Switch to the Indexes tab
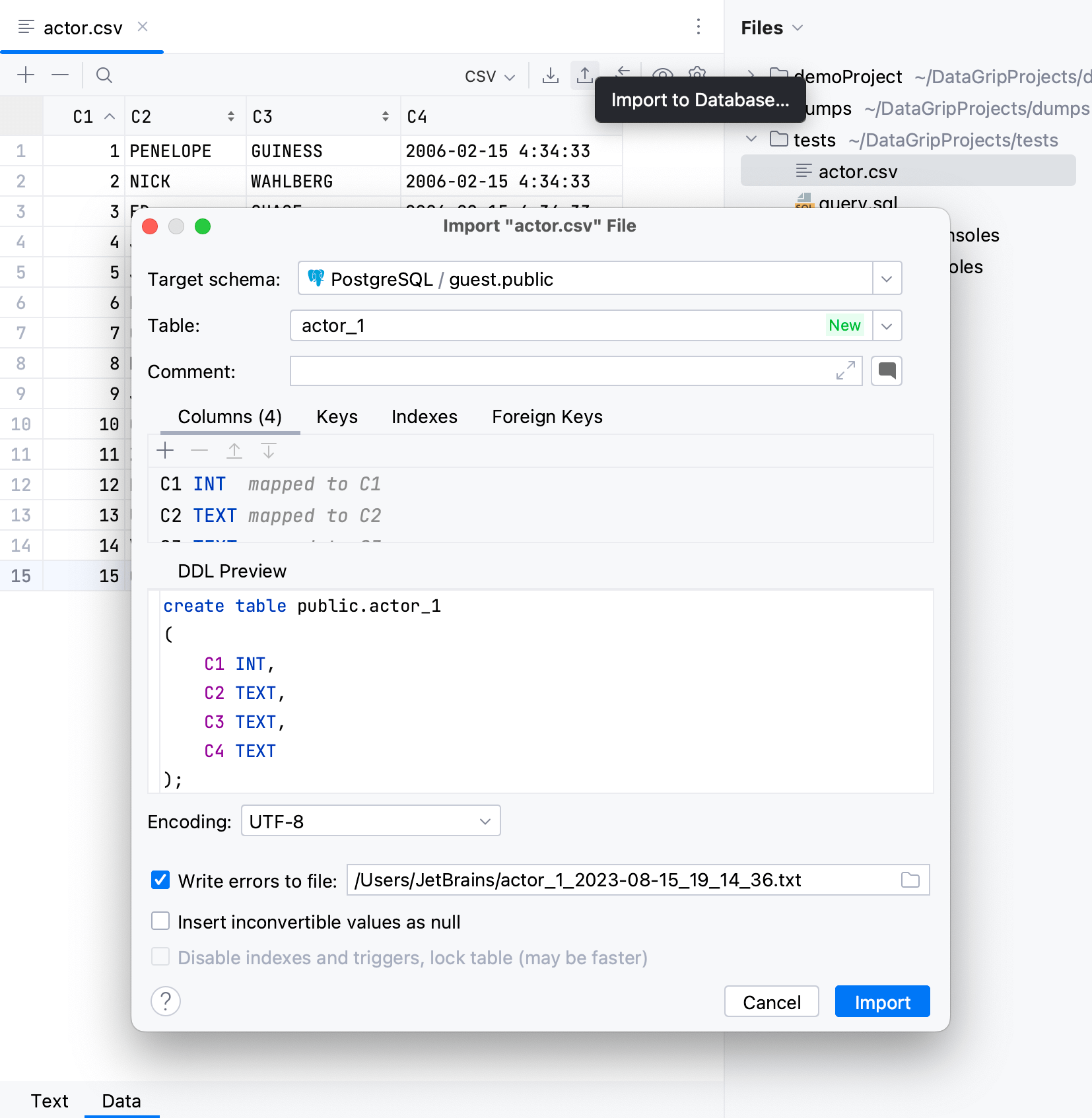Screen dimensions: 1092x1118 point(425,417)
